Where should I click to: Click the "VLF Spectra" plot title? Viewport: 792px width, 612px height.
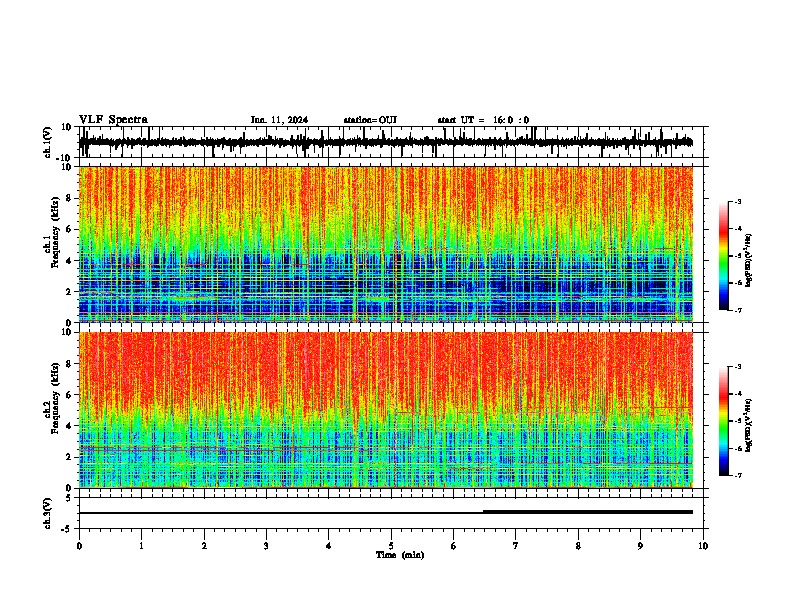coord(113,120)
